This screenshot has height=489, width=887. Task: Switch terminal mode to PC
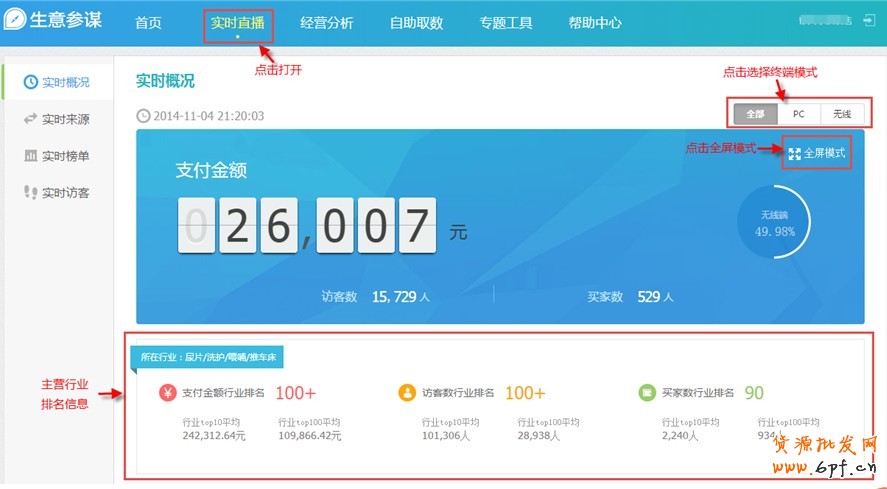799,114
